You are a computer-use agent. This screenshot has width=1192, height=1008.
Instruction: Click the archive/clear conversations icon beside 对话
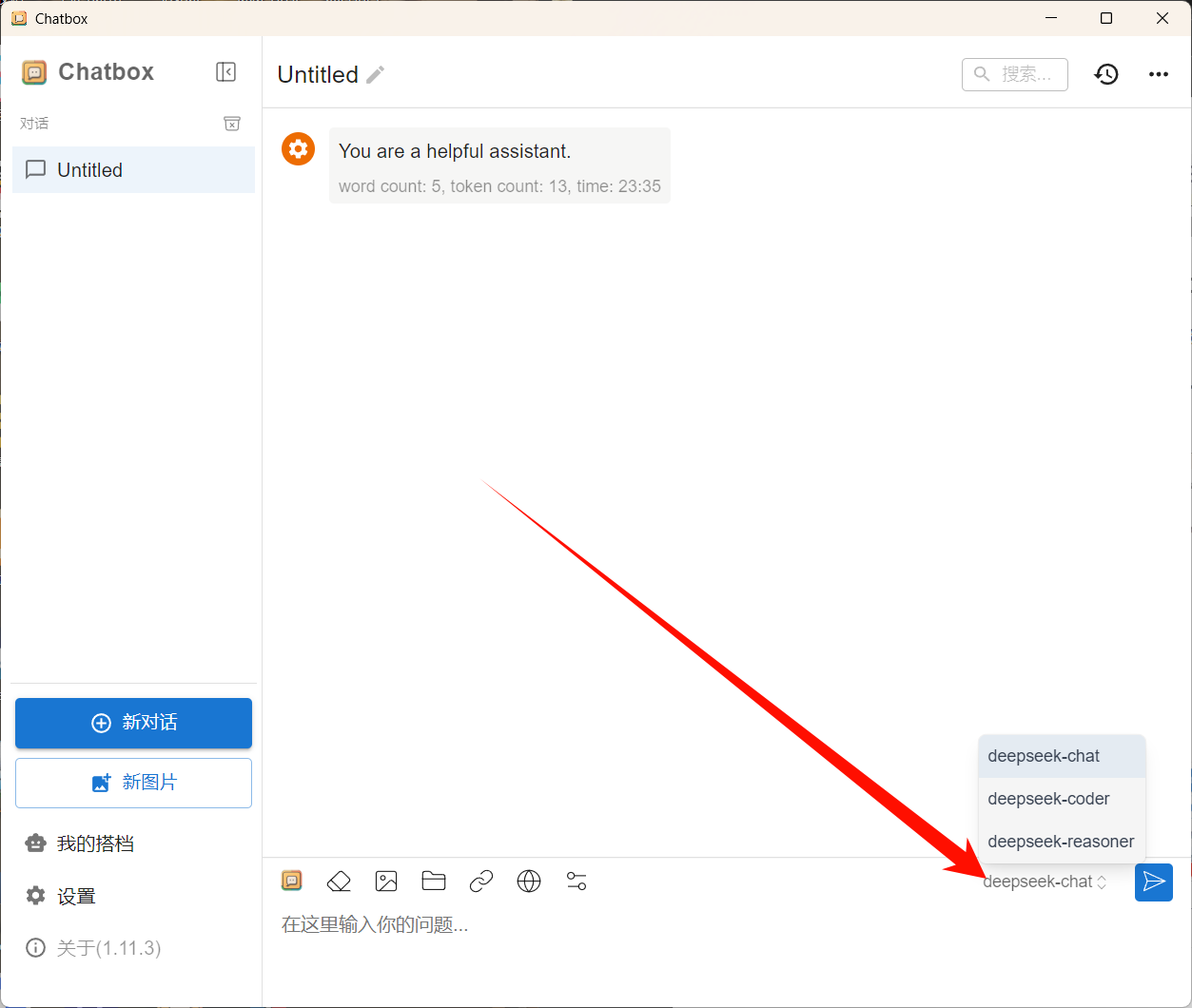point(232,124)
